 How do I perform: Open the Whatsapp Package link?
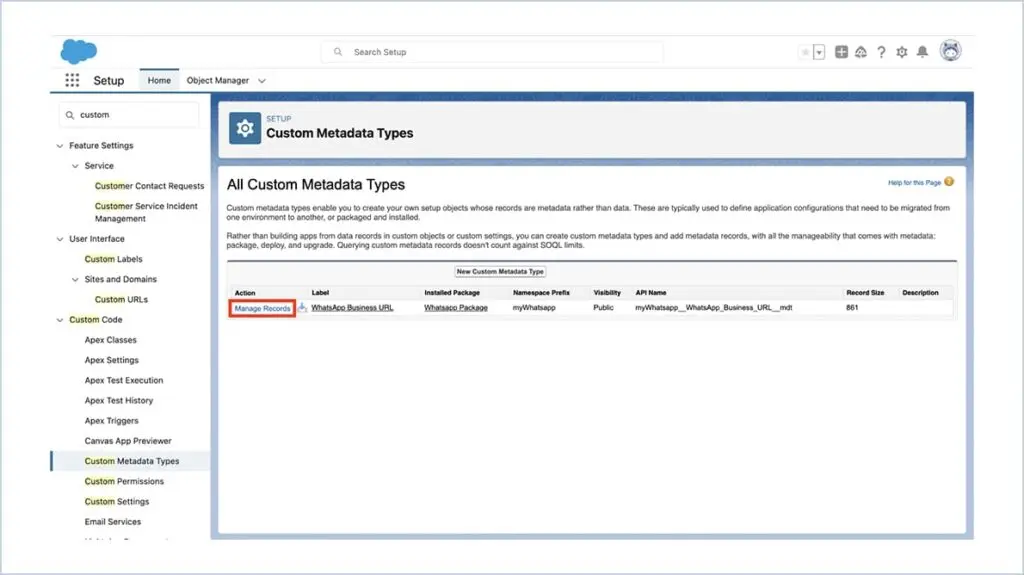click(x=456, y=308)
